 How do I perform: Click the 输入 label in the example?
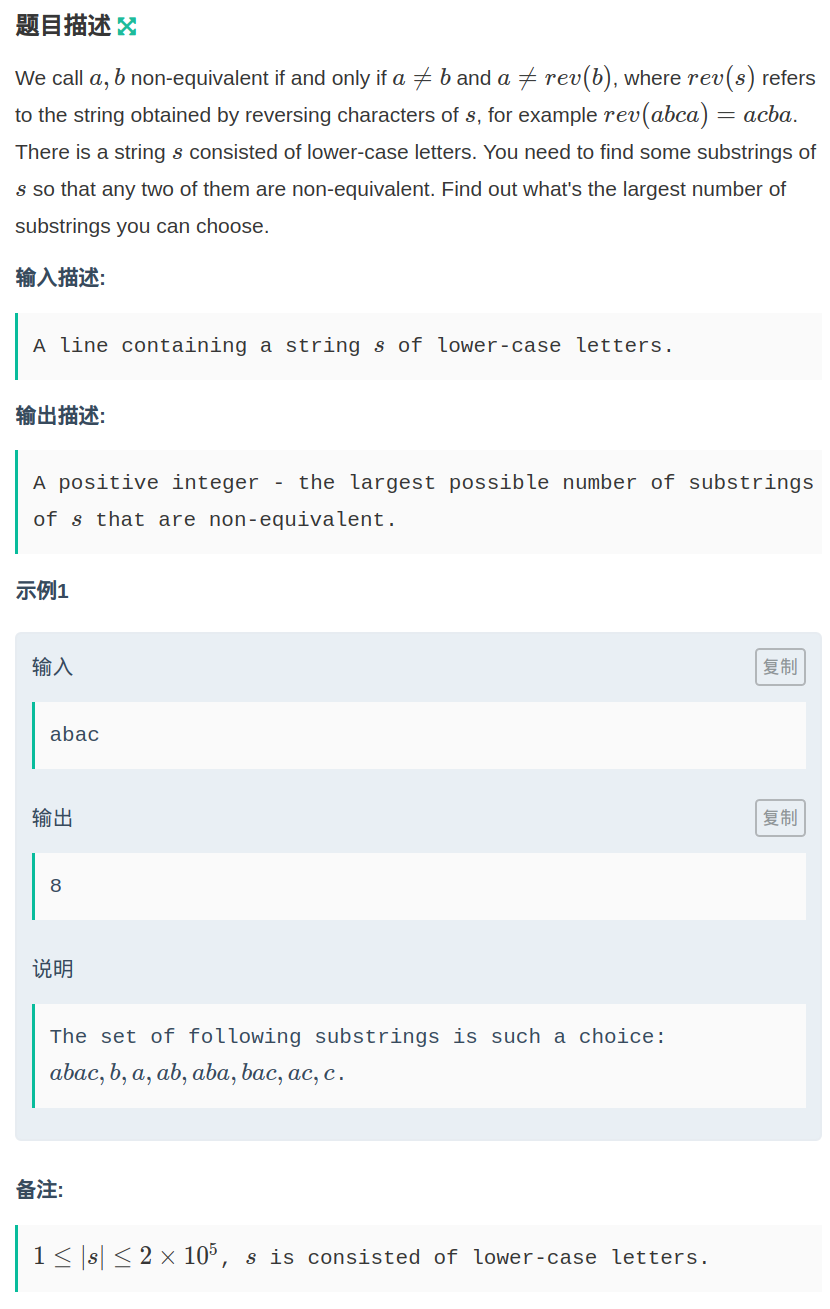(52, 667)
